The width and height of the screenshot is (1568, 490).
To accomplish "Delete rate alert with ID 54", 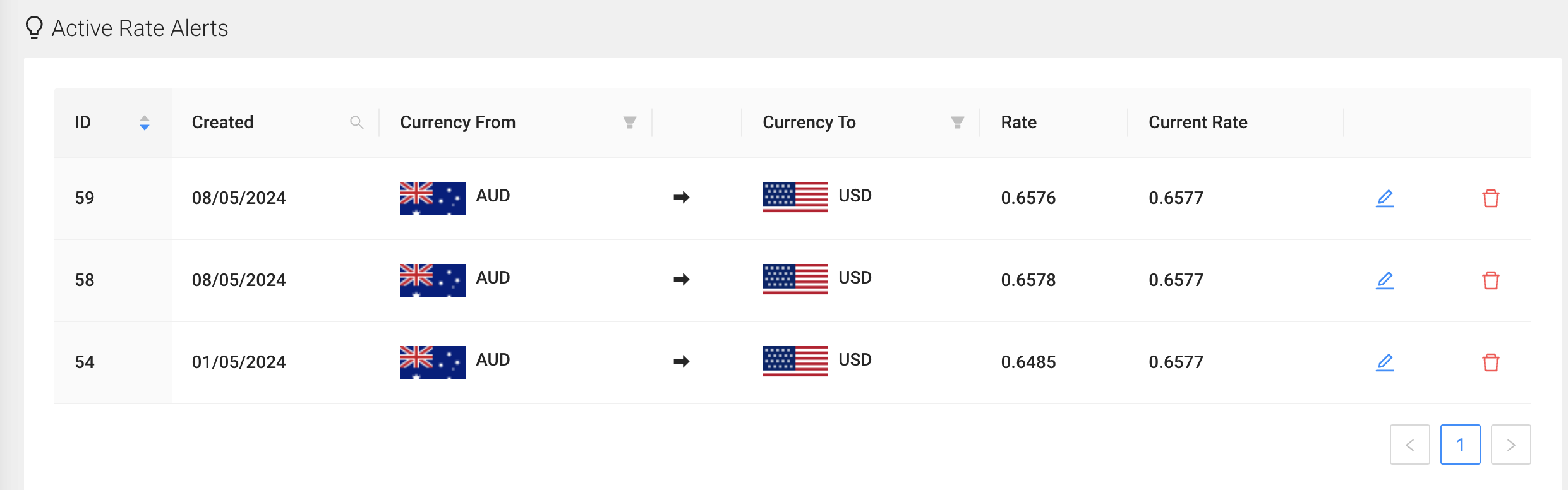I will [x=1490, y=362].
